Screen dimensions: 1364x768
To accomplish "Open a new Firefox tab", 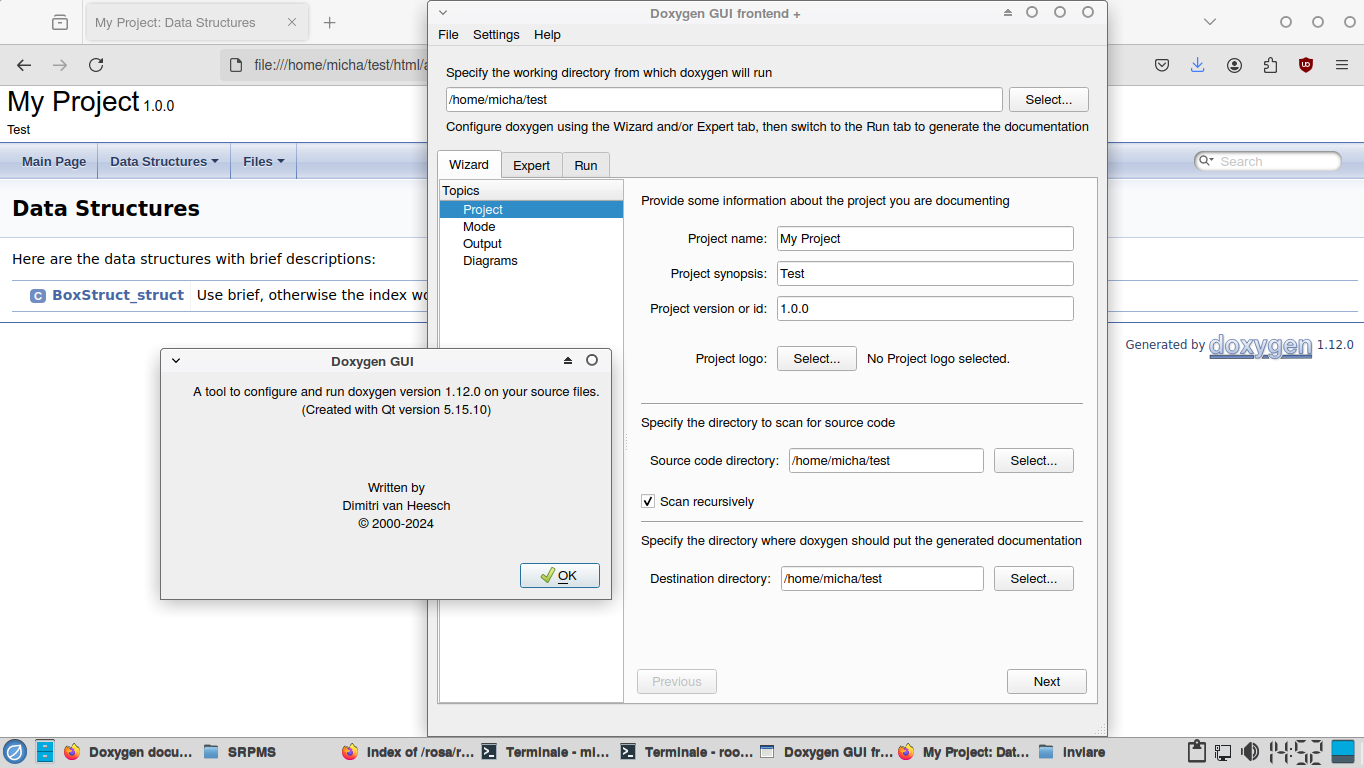I will tap(330, 22).
